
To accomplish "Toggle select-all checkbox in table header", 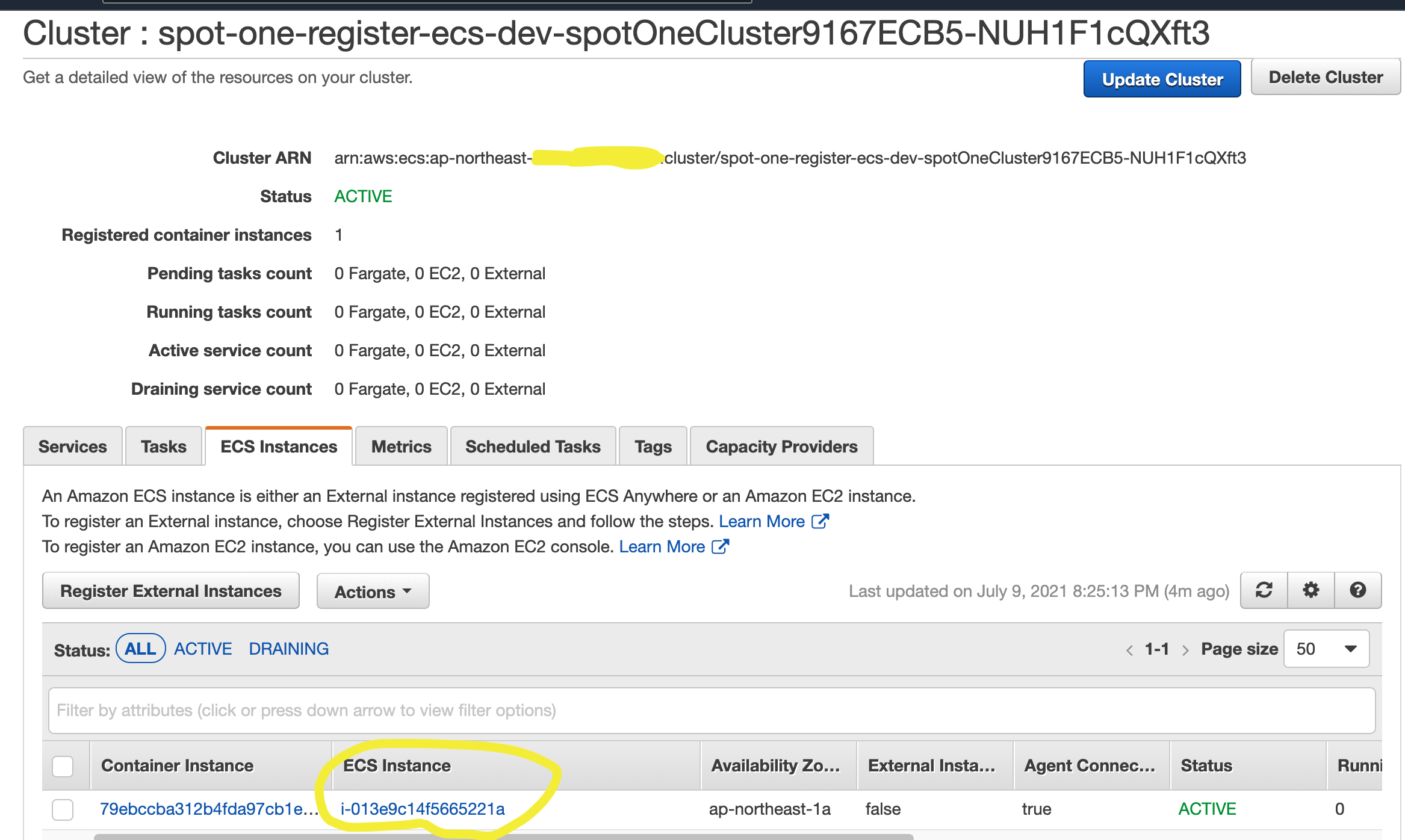I will click(x=63, y=766).
